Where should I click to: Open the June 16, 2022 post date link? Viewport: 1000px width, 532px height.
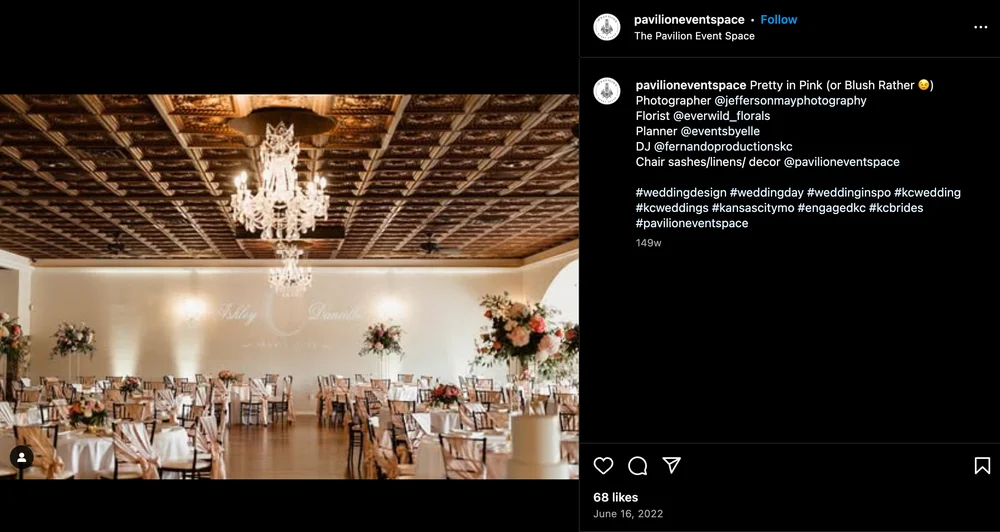[x=628, y=514]
